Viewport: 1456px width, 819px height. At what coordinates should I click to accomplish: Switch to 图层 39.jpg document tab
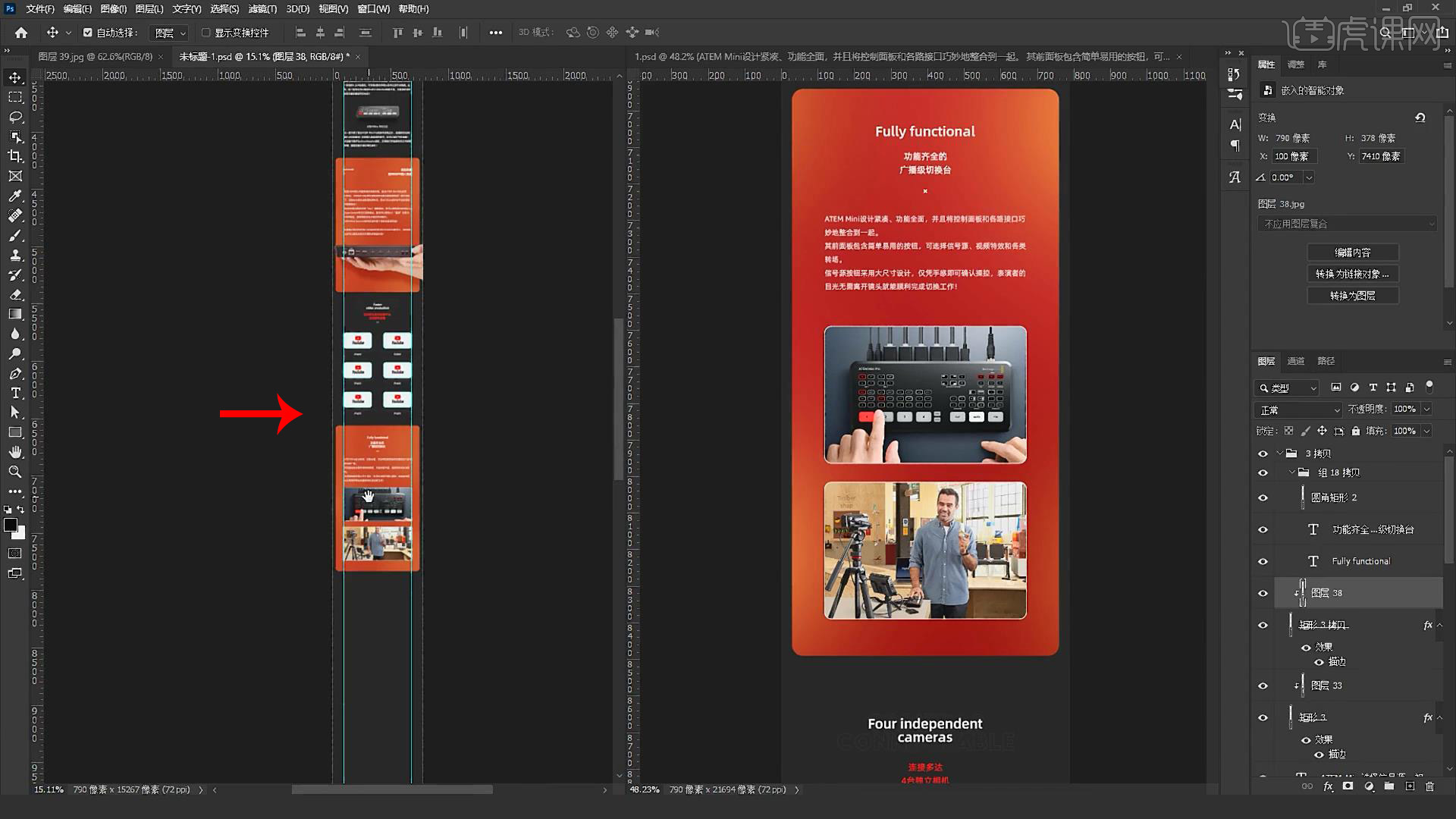tap(96, 57)
